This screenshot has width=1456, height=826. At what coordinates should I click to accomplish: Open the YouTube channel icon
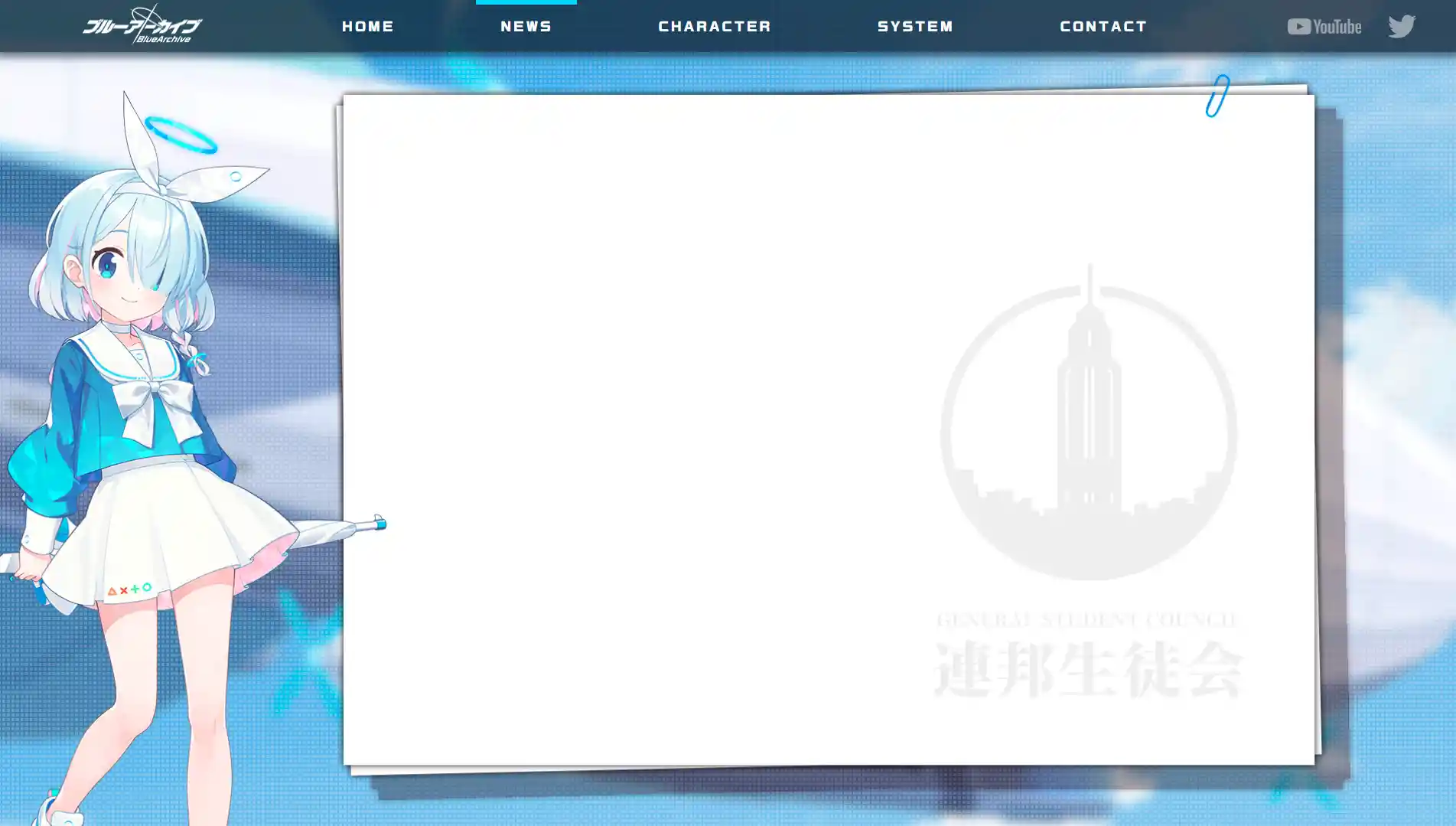pos(1324,27)
